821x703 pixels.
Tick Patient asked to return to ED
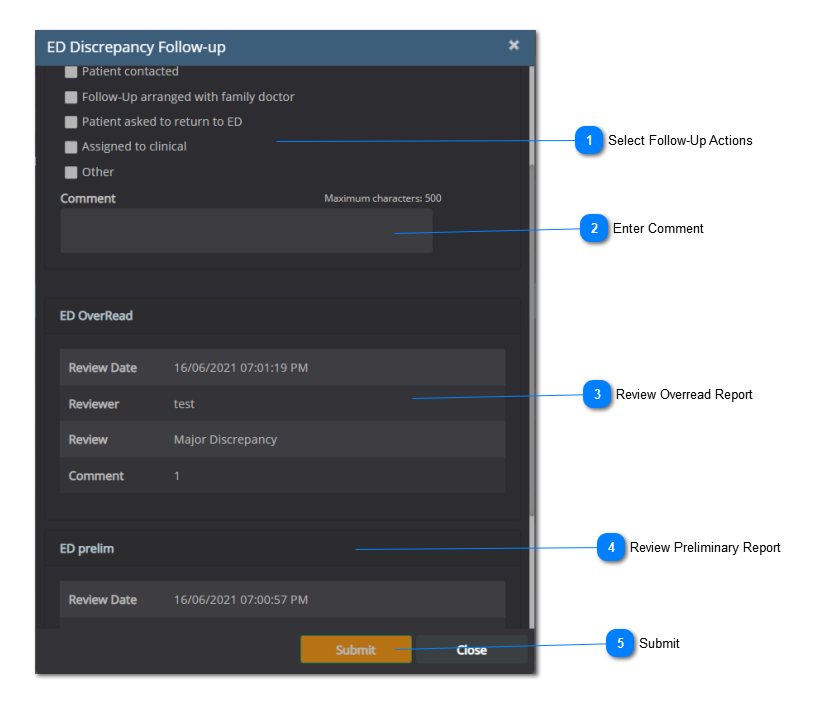(x=71, y=122)
